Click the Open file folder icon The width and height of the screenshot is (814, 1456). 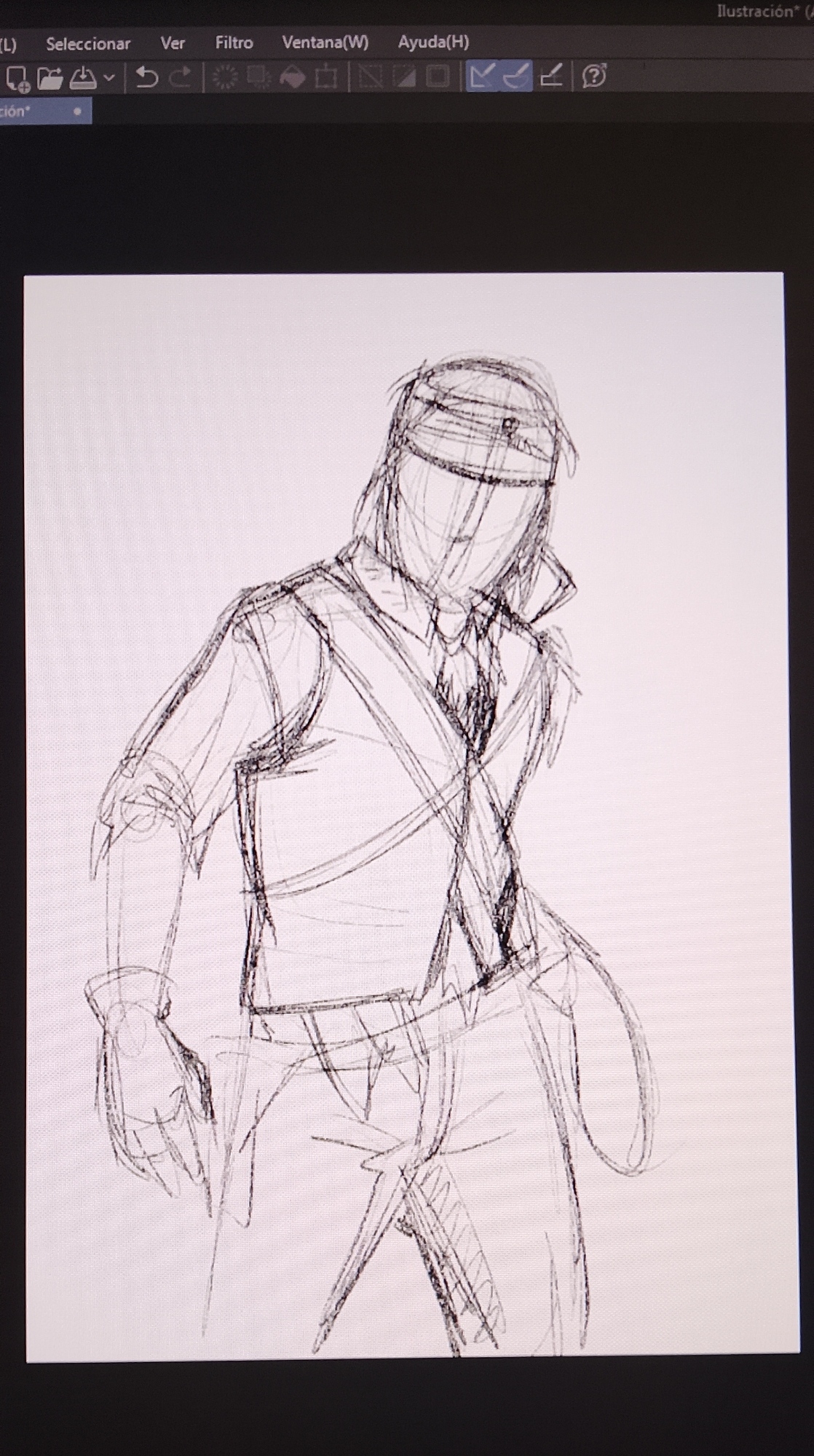(50, 77)
